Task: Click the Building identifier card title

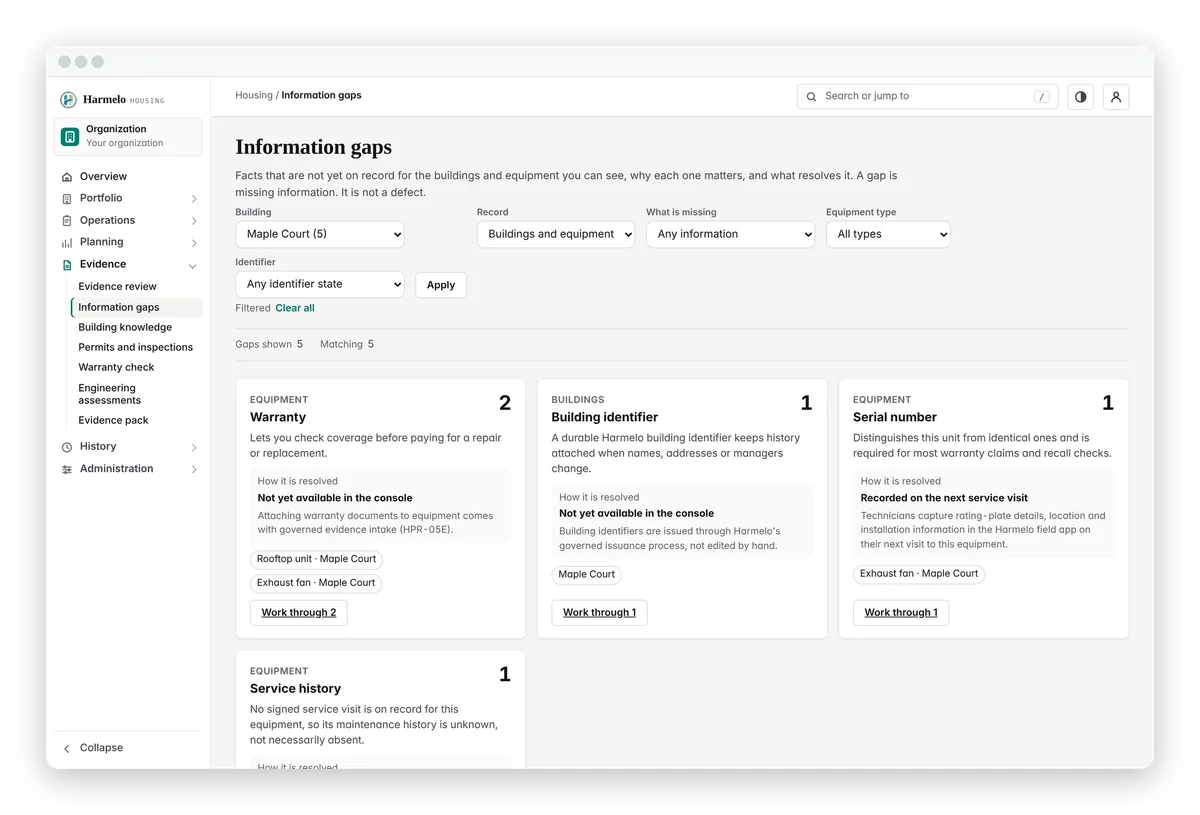Action: point(605,417)
